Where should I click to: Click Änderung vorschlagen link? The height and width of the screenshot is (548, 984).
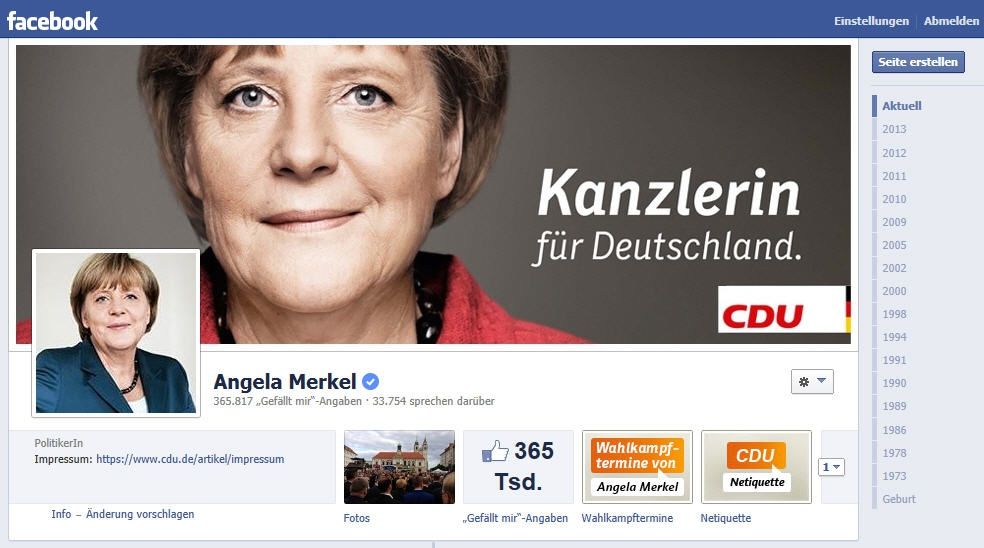click(x=140, y=514)
